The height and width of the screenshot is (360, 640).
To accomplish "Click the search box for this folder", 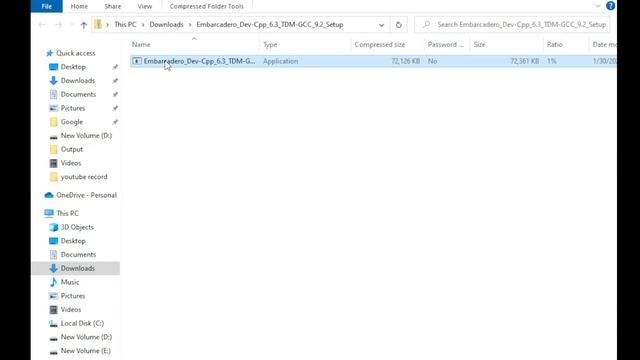I will [x=512, y=24].
